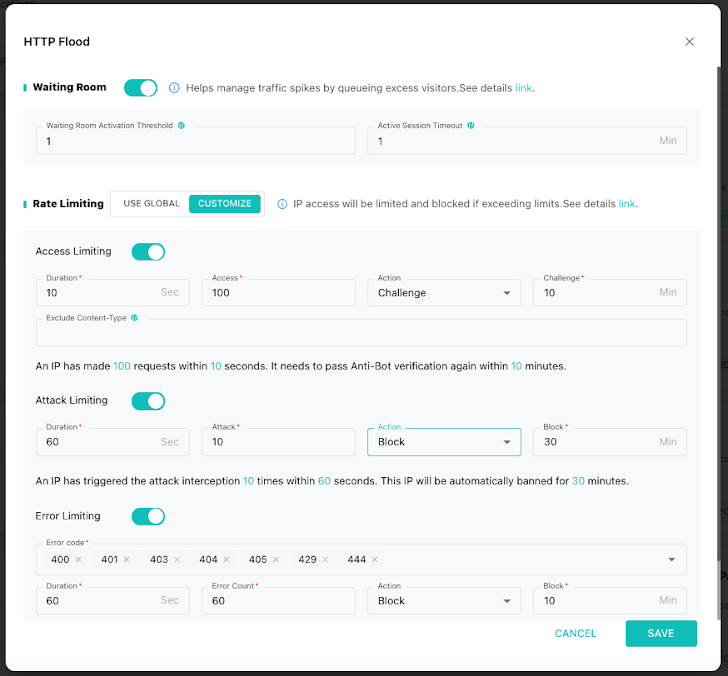This screenshot has width=728, height=676.
Task: Click help icon beside Waiting Room Activation Threshold
Action: click(x=181, y=125)
